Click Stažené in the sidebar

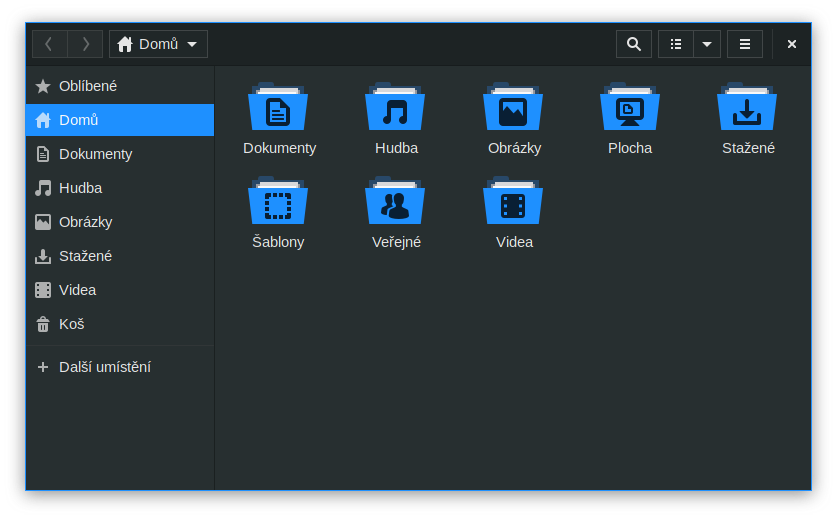(x=120, y=256)
